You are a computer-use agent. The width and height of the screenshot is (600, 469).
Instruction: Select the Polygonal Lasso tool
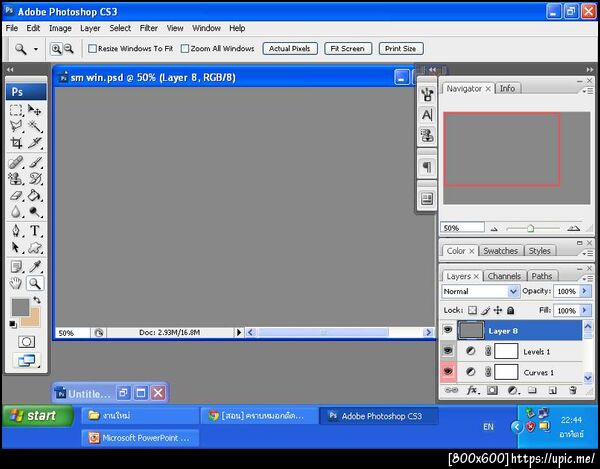coord(16,126)
